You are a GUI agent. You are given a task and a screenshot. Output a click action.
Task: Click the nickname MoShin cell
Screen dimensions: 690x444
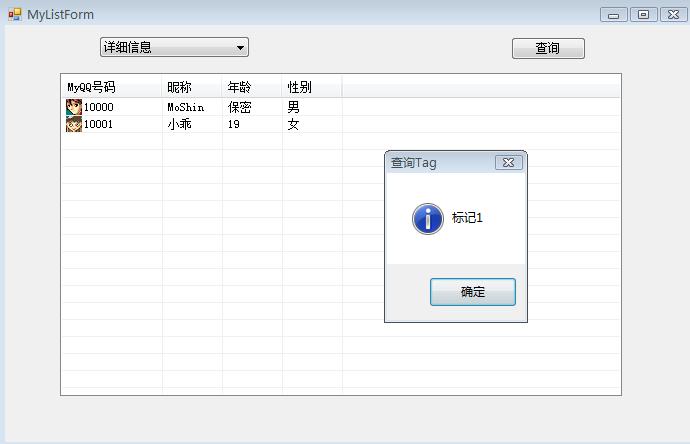point(186,107)
